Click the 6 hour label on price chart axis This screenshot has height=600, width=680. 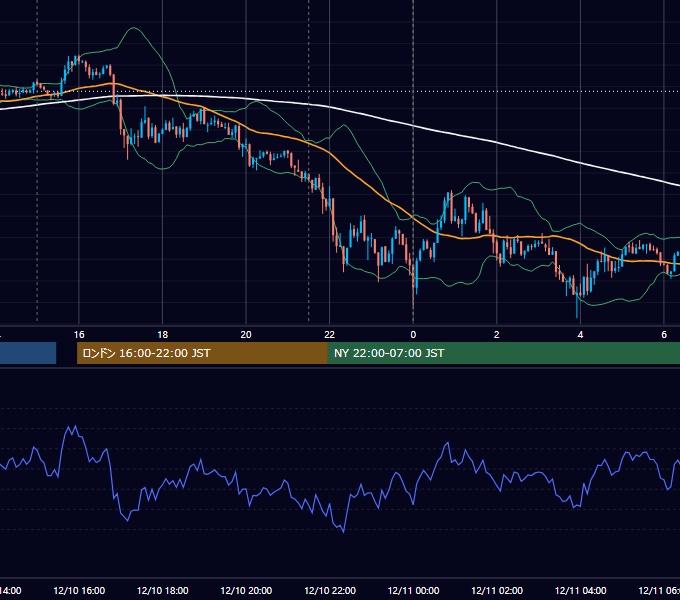[x=664, y=335]
